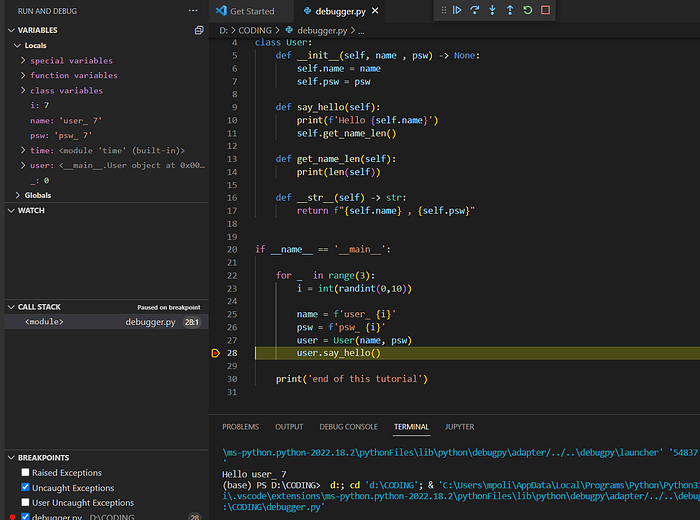Disable the debugger.py breakpoint checkbox
Screen dimensions: 700x520
point(25,516)
